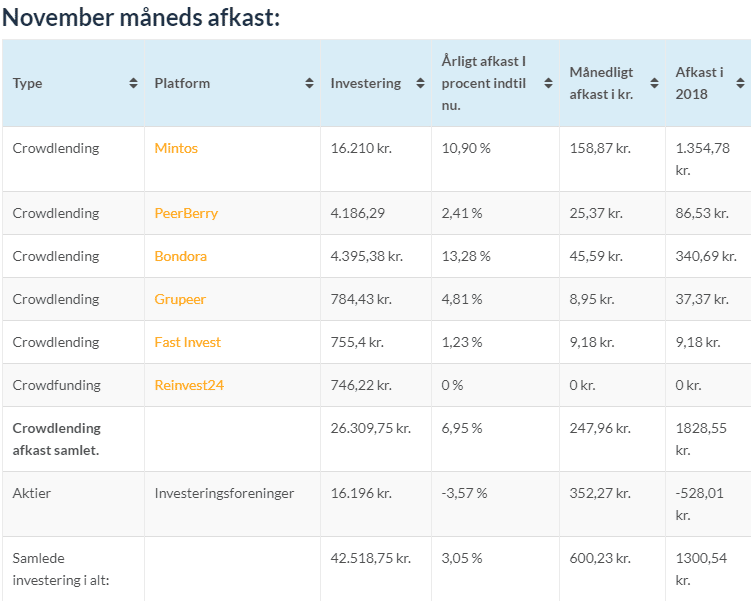This screenshot has width=751, height=601.
Task: Sort by Årligt afkast percent arrows
Action: click(x=548, y=84)
